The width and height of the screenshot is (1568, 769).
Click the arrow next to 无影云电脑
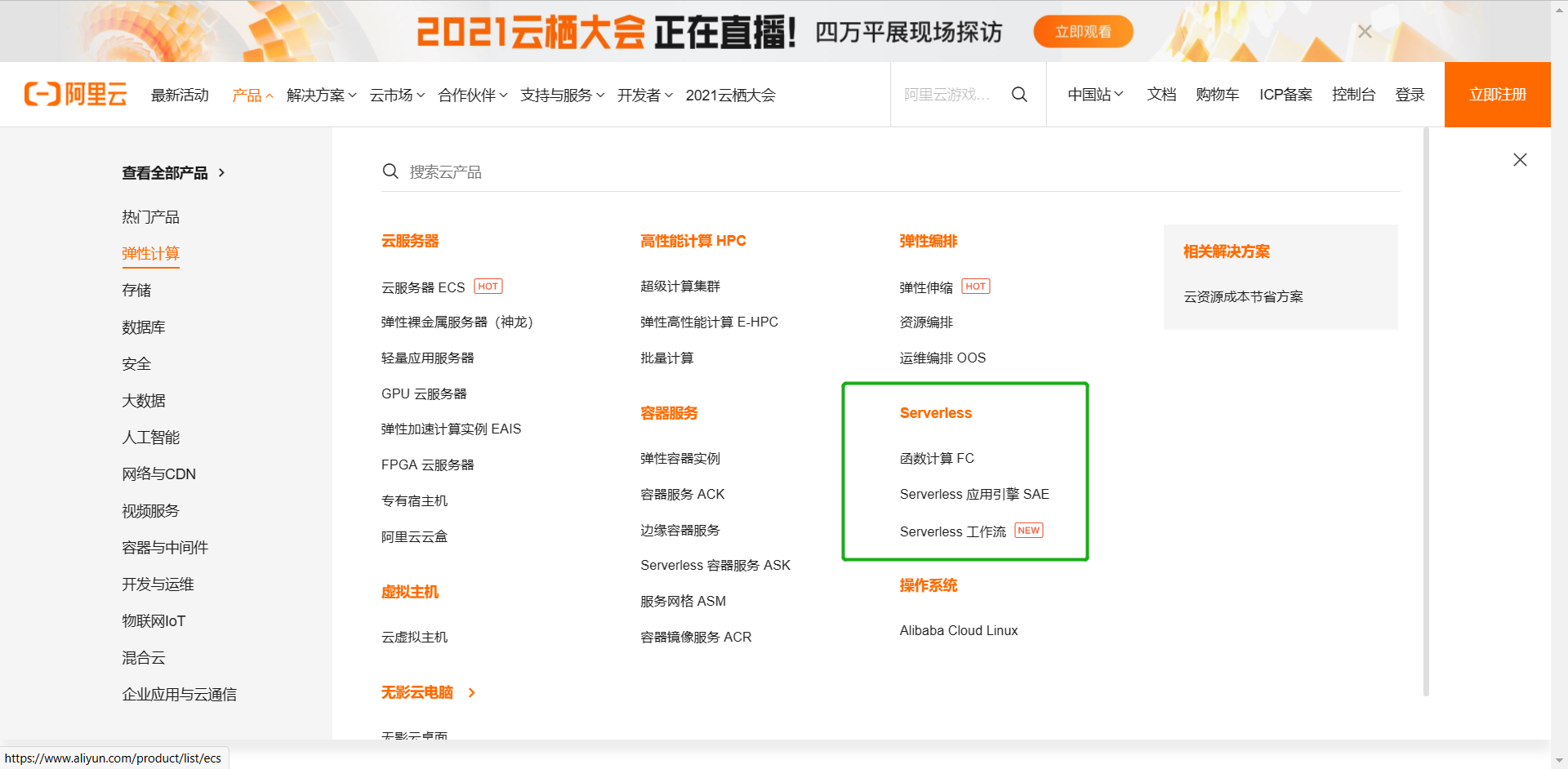[472, 693]
